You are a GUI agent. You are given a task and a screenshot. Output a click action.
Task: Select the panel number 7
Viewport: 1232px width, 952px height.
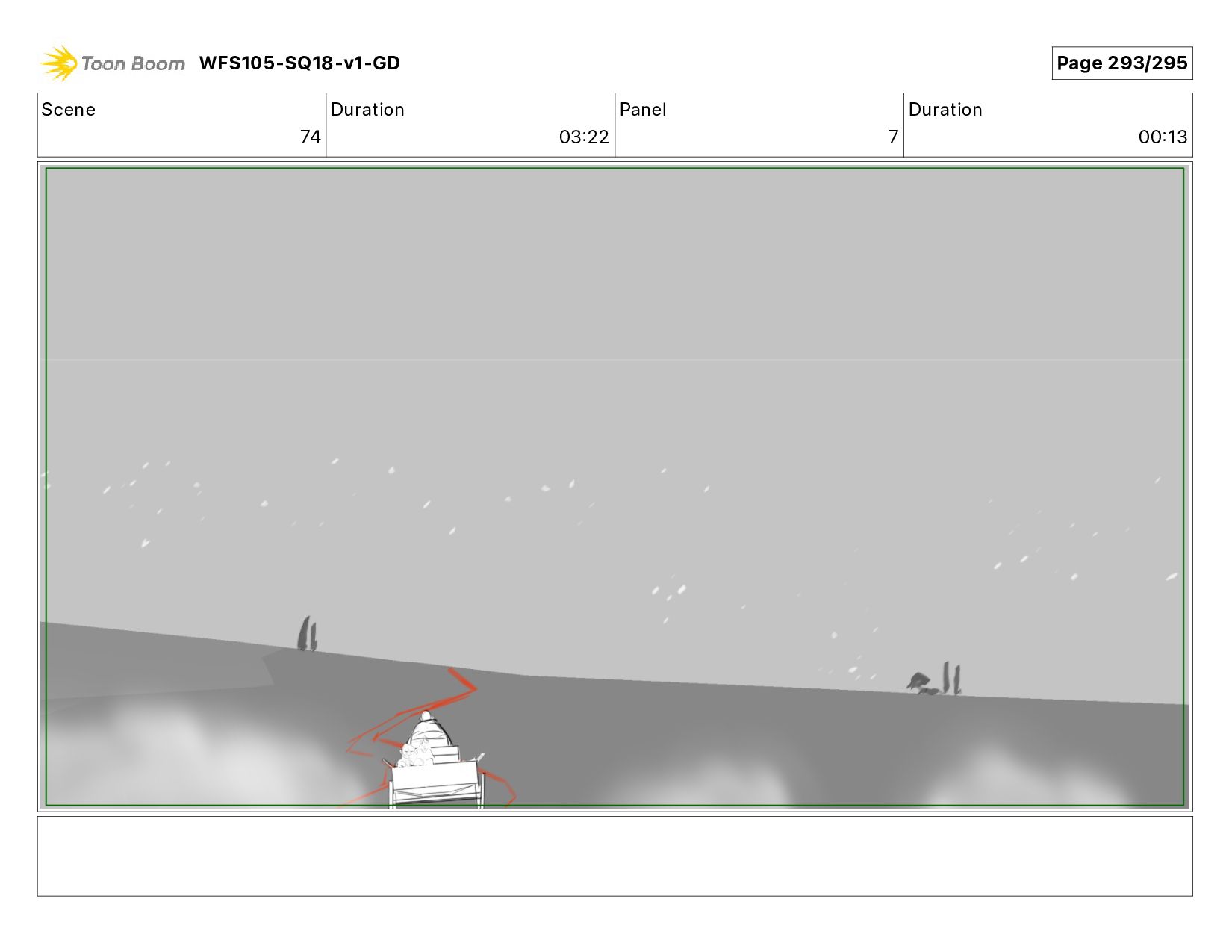click(893, 137)
